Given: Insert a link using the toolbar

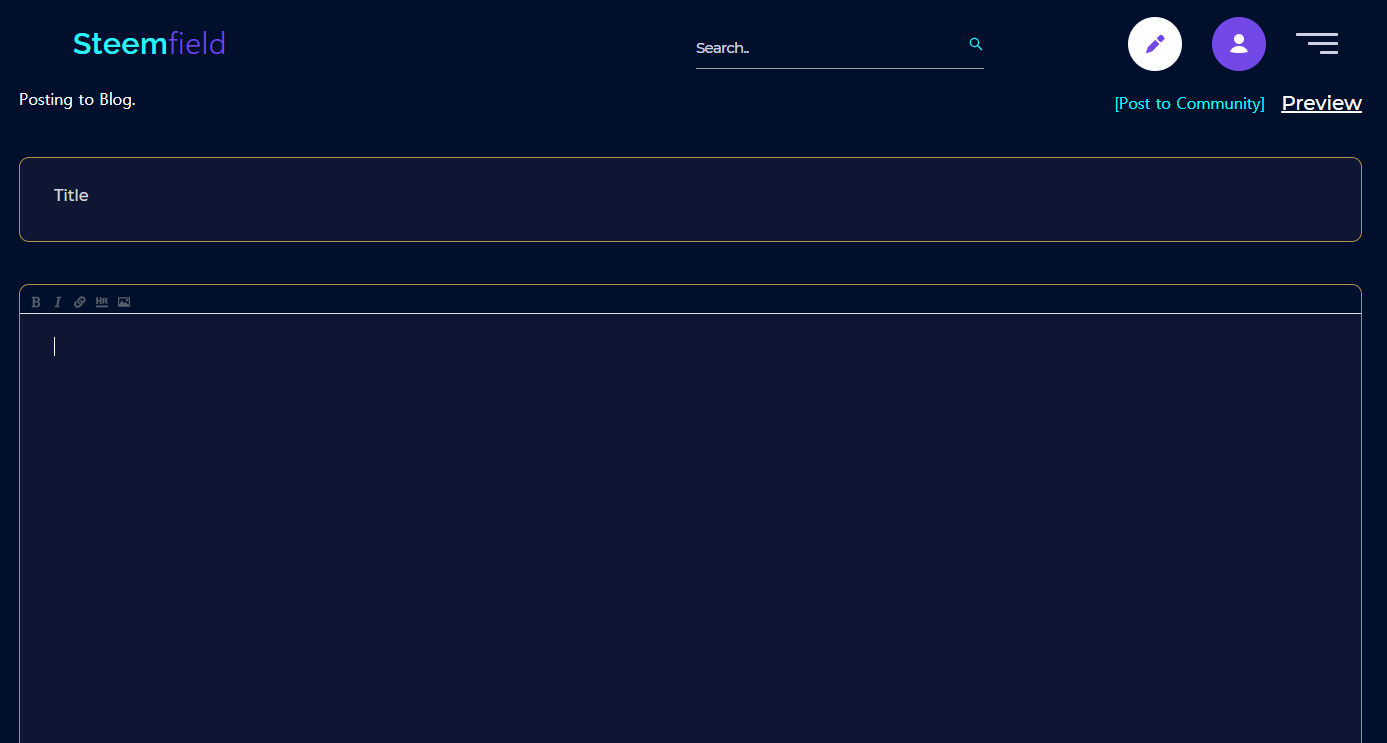Looking at the screenshot, I should [x=80, y=302].
